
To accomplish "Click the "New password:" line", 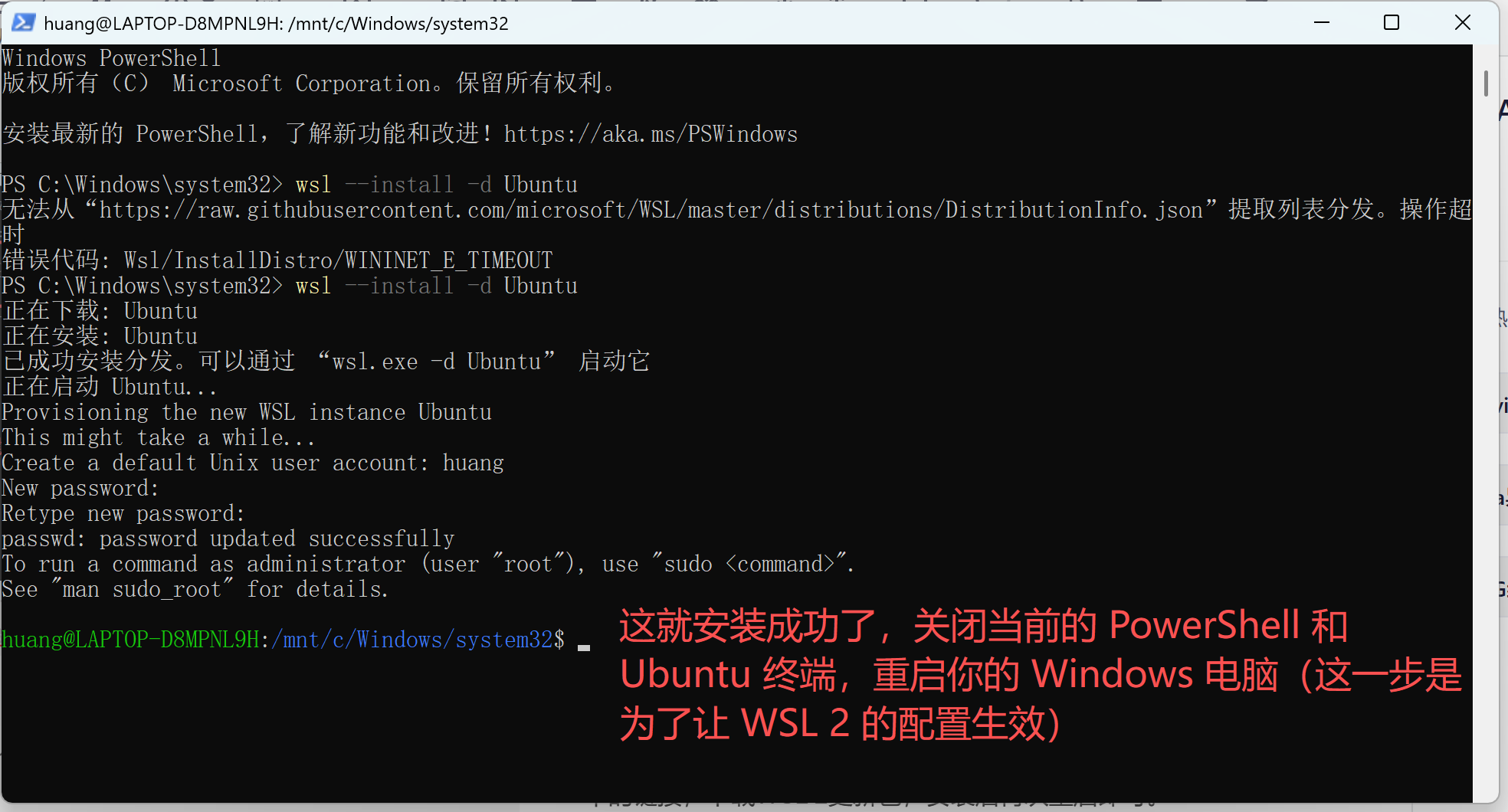I will (x=80, y=488).
